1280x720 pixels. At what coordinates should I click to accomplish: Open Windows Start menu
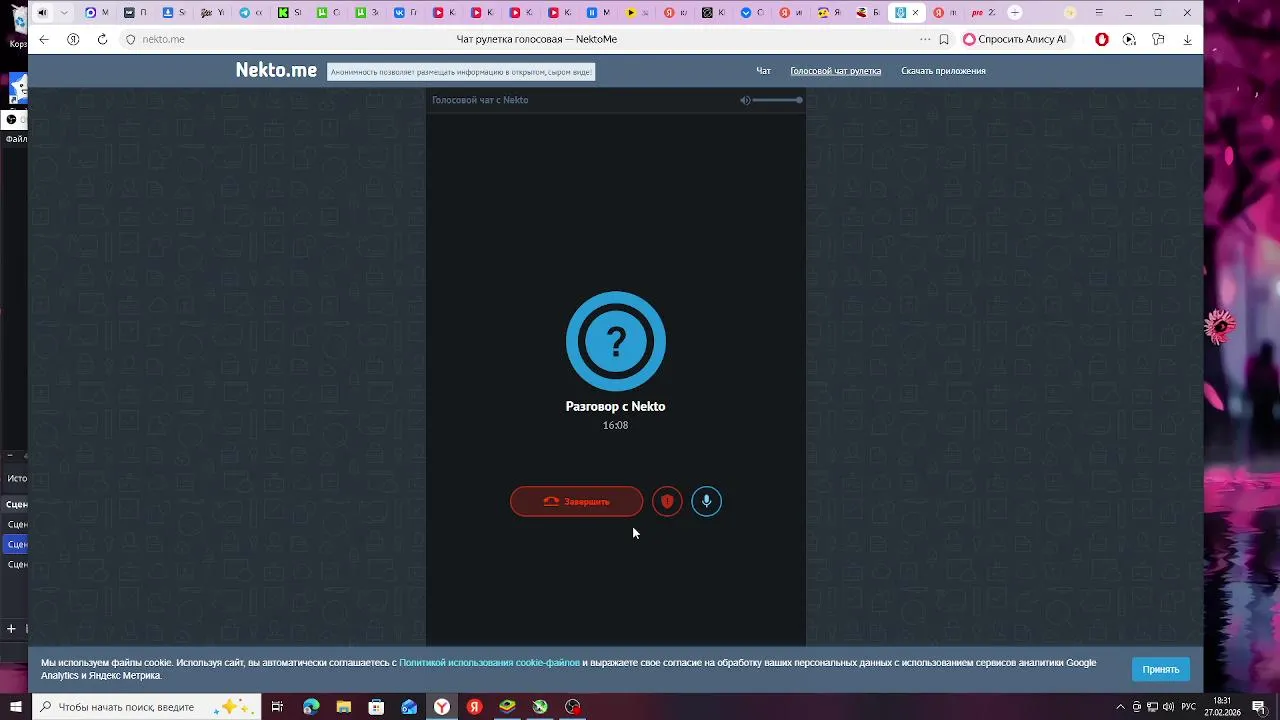15,707
